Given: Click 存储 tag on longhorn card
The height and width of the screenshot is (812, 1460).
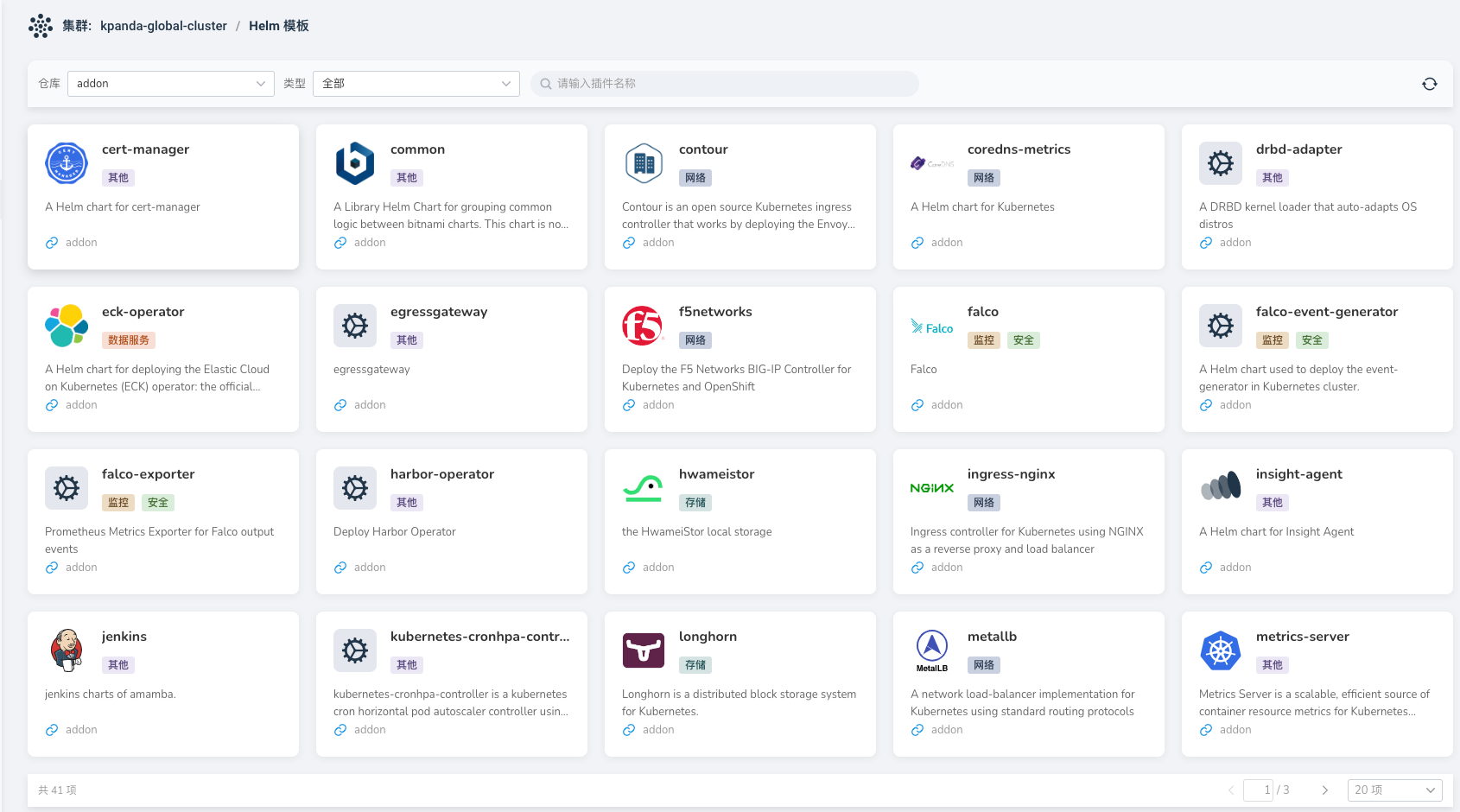Looking at the screenshot, I should click(x=695, y=665).
